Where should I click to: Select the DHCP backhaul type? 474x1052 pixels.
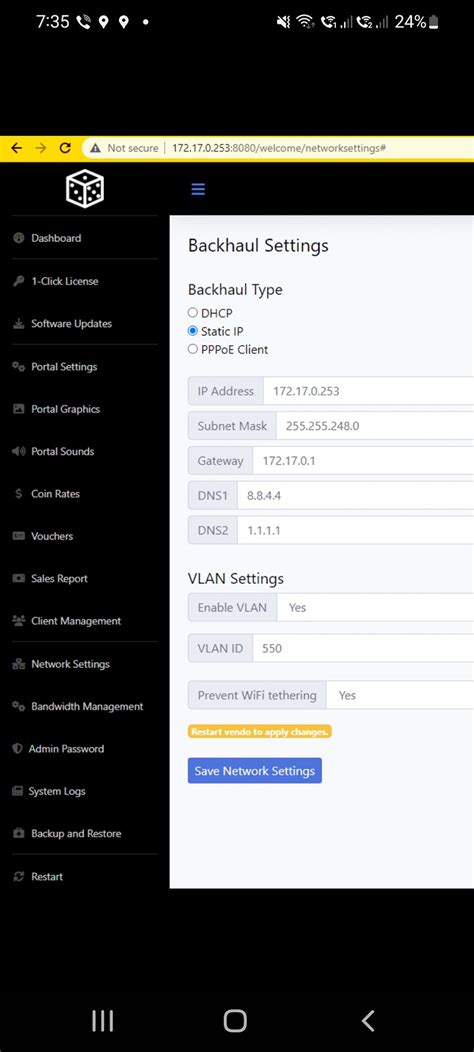pos(193,313)
